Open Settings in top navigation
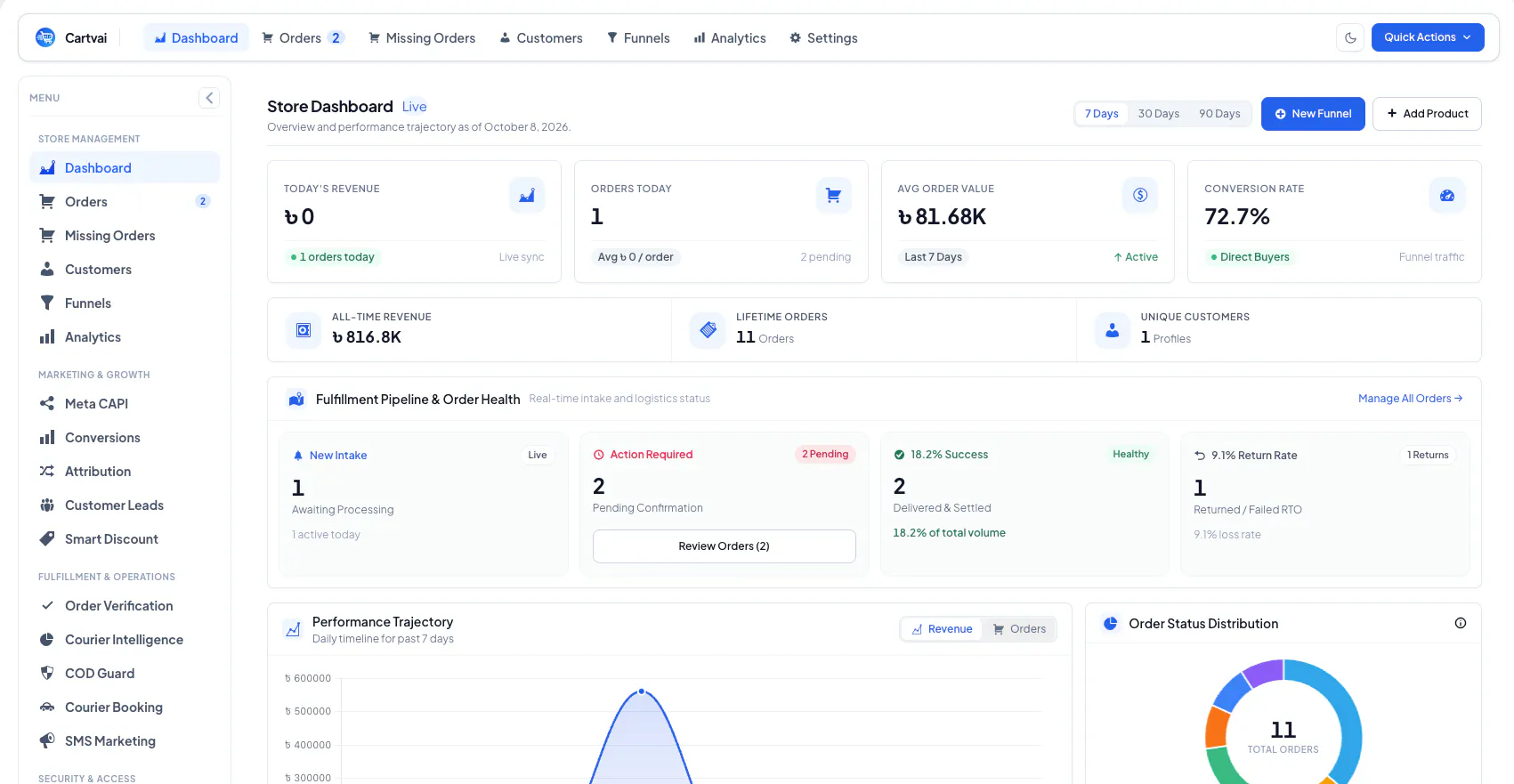This screenshot has height=784, width=1514. tap(823, 38)
